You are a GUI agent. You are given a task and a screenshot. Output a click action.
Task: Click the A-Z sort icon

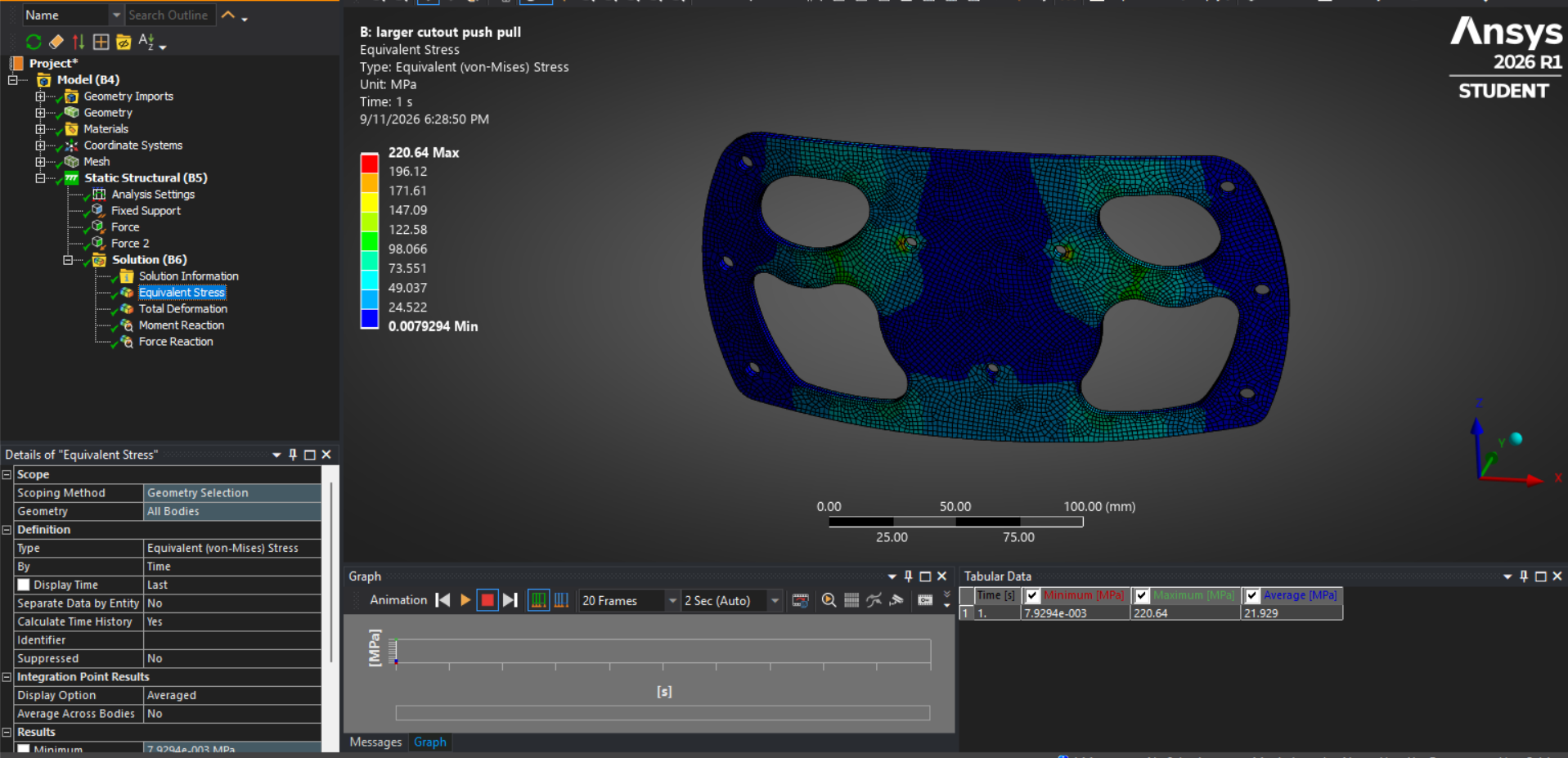146,41
